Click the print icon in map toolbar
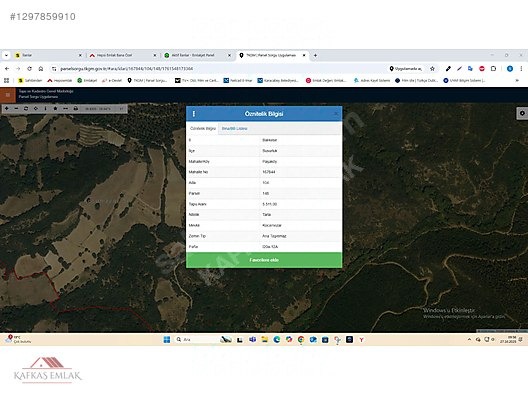Screen dimensions: 528x396 76,108
